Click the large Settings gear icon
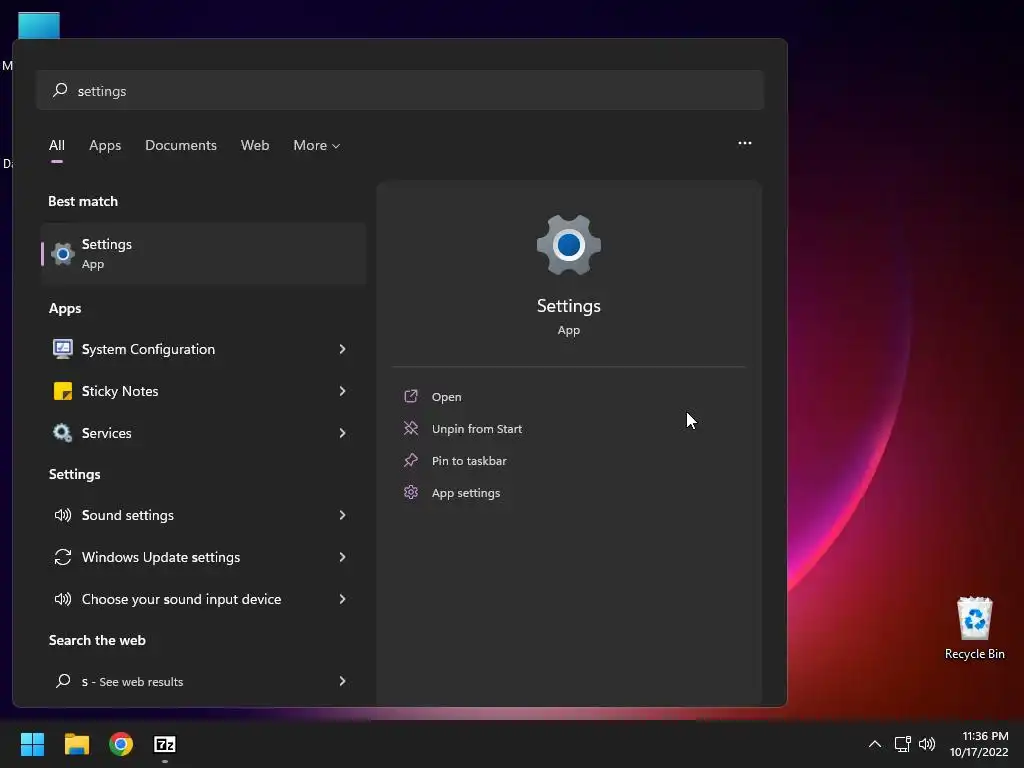 569,246
